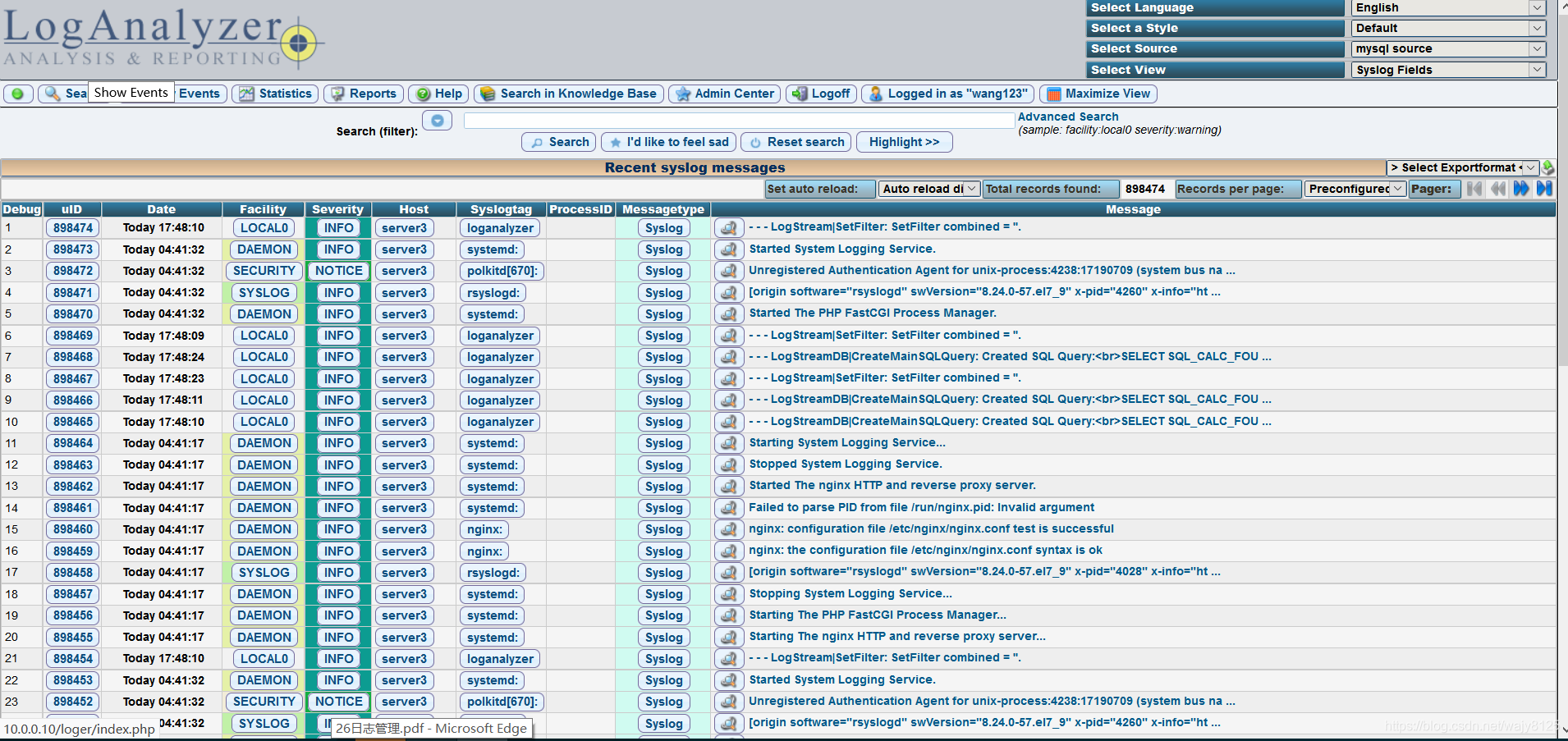Open the Reports menu item
This screenshot has width=1568, height=741.
click(x=364, y=94)
